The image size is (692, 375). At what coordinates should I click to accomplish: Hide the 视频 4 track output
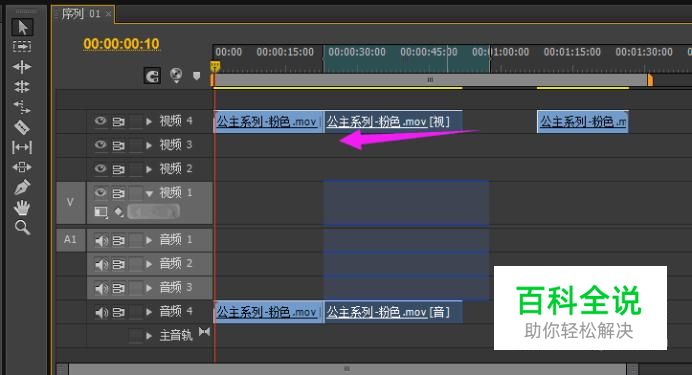coord(101,121)
